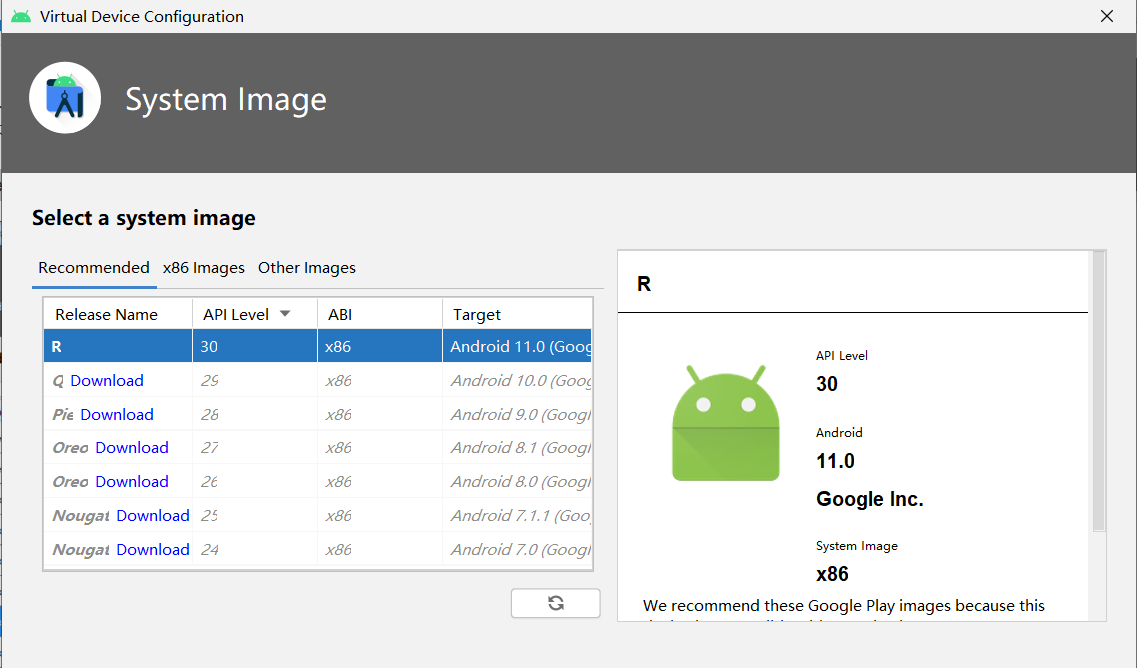Download the Nougat API 25 image
Viewport: 1137px width, 668px height.
tap(152, 515)
